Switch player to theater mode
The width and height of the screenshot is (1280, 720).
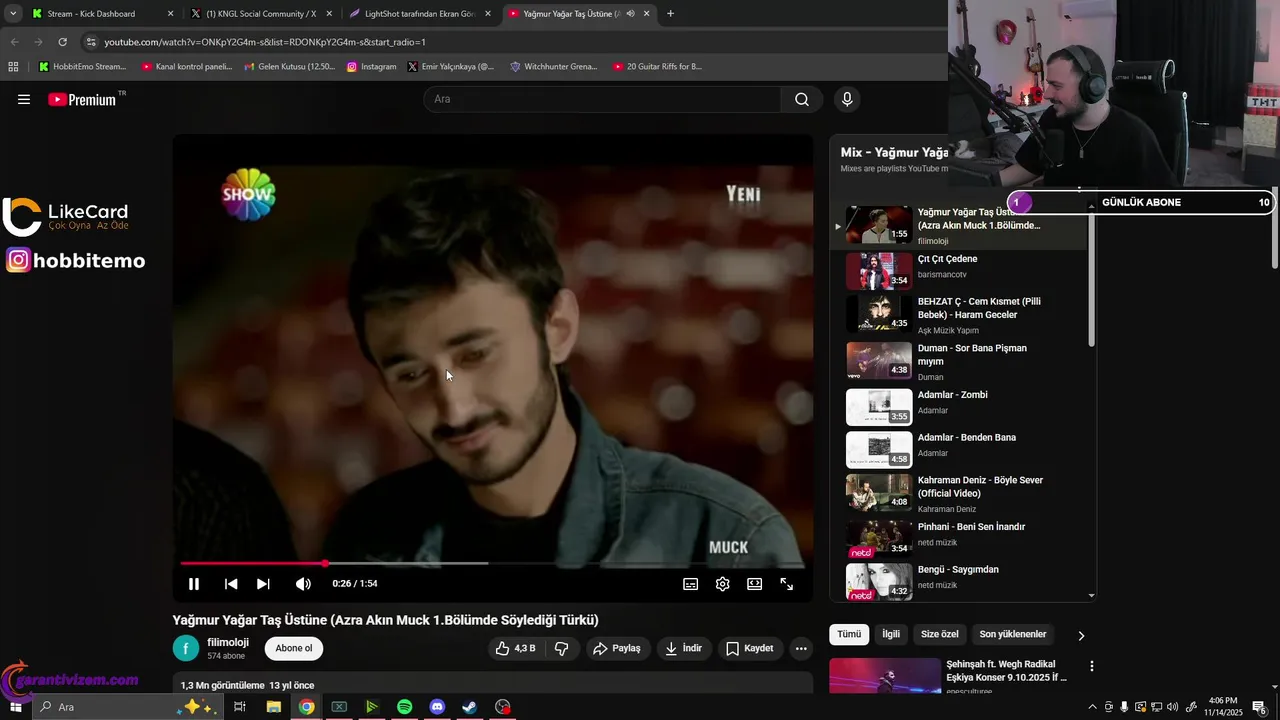point(754,584)
